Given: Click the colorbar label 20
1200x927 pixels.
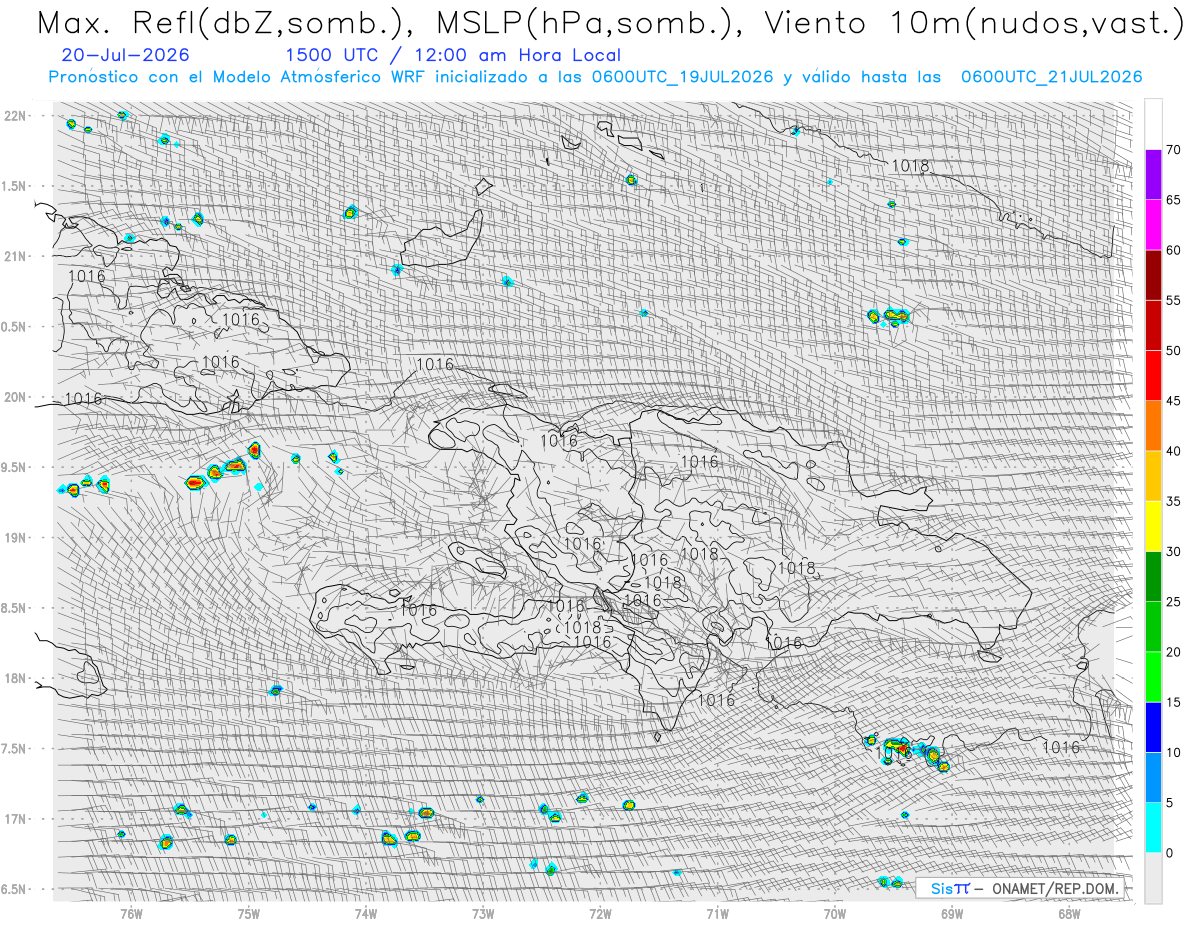Looking at the screenshot, I should 1173,652.
